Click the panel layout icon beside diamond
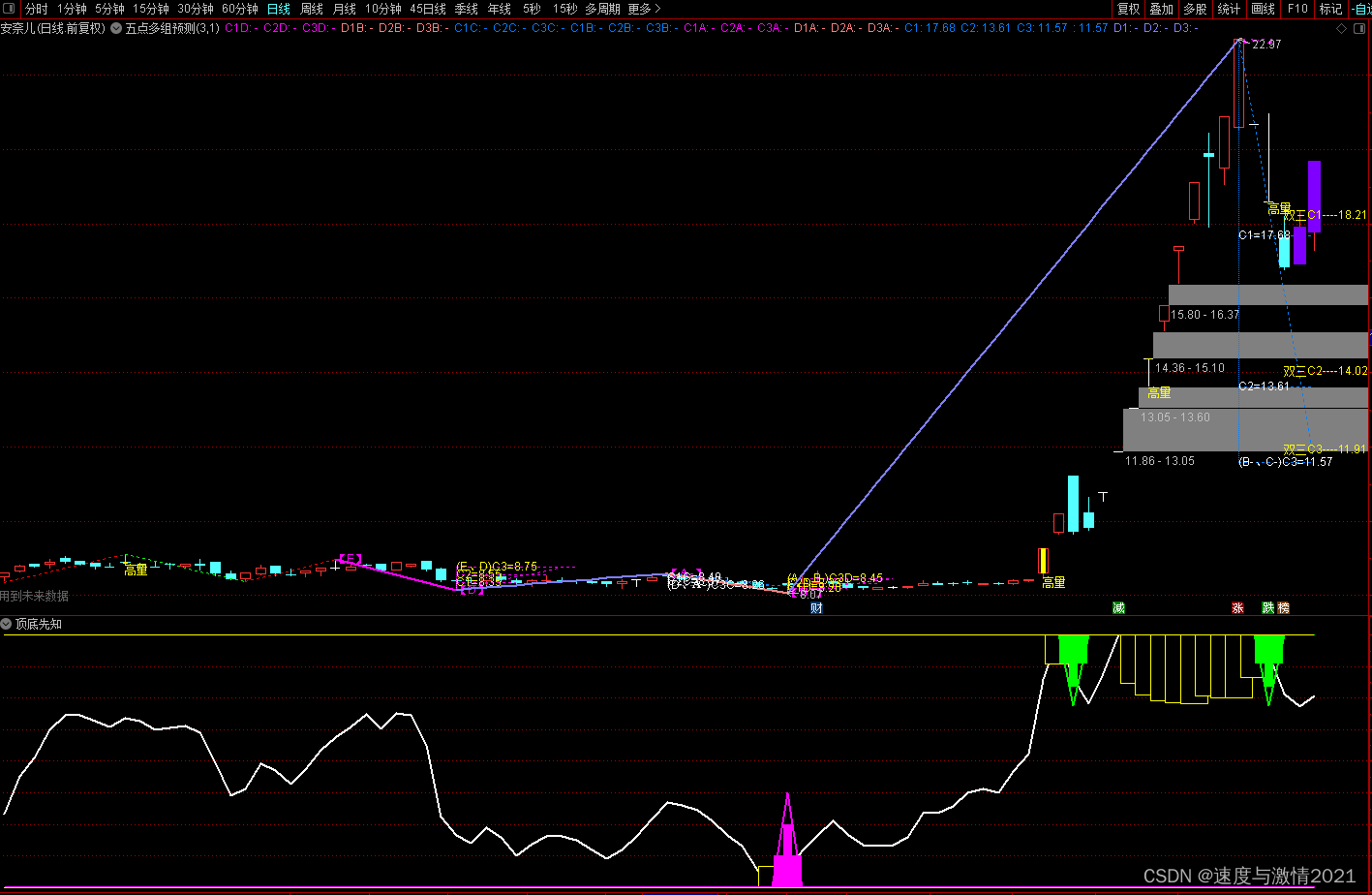 [1358, 28]
